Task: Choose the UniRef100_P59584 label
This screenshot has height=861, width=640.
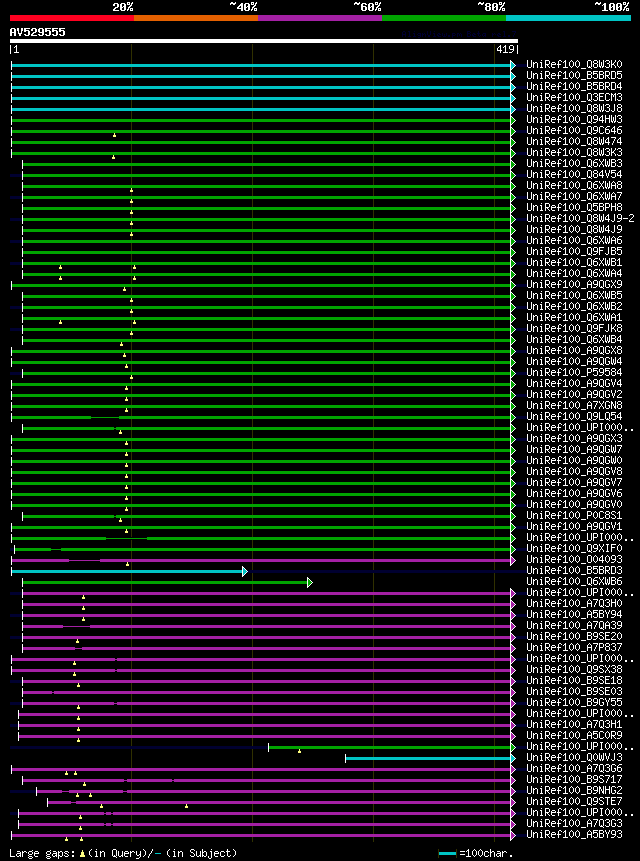Action: [x=574, y=372]
